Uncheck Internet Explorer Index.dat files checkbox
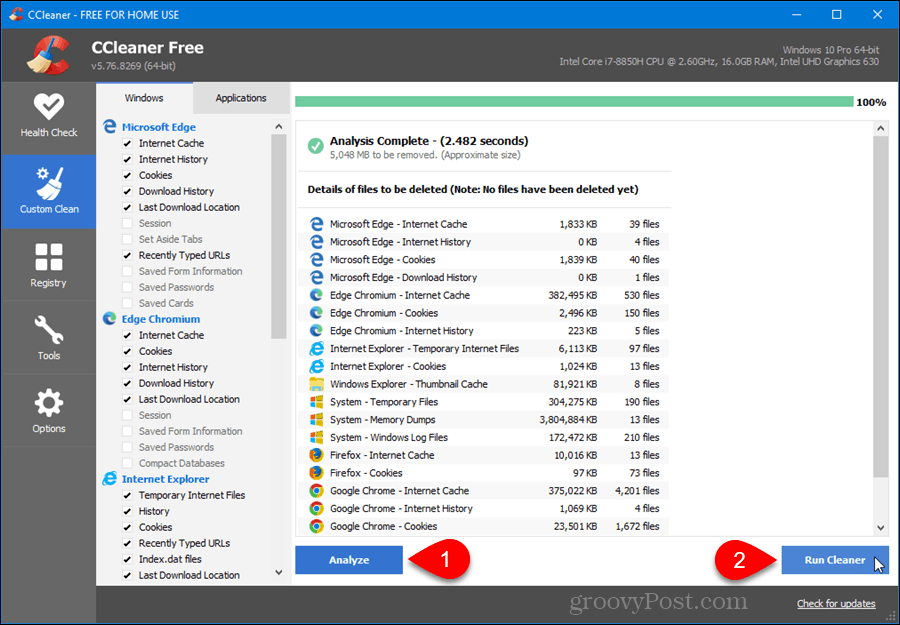 pos(127,559)
